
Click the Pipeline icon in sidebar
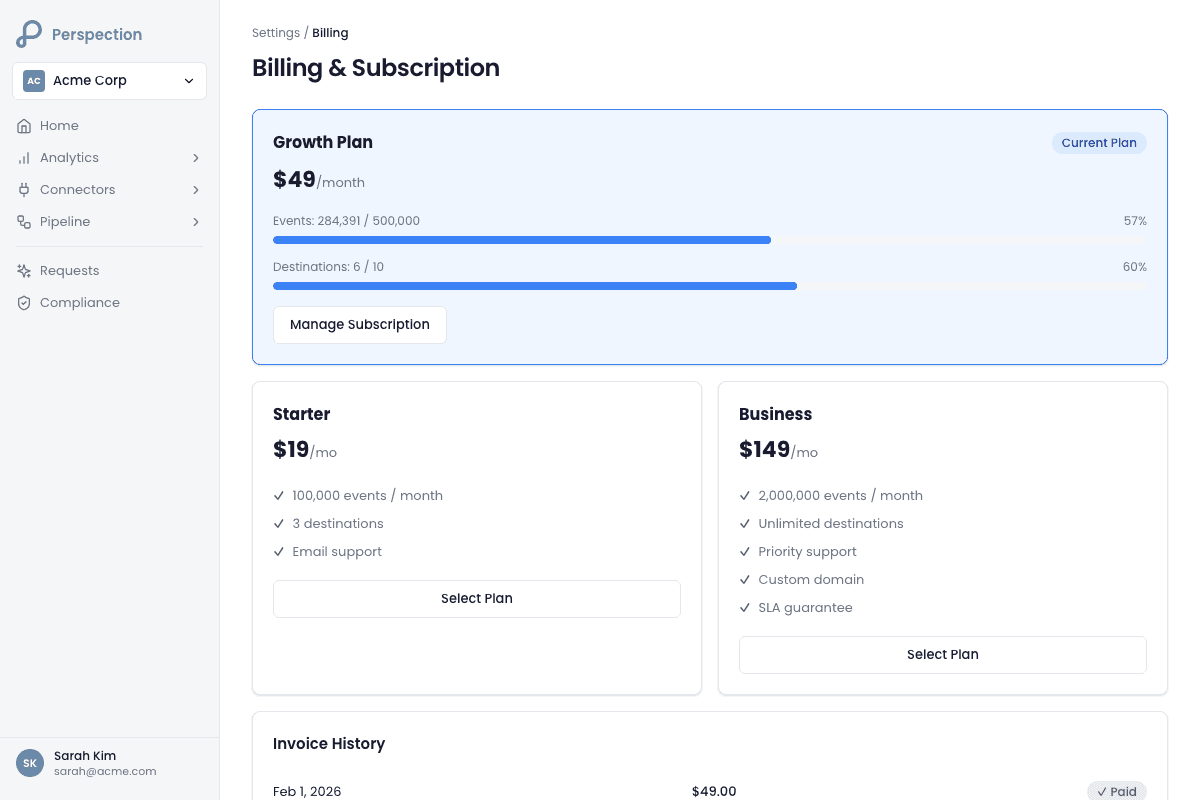(24, 222)
